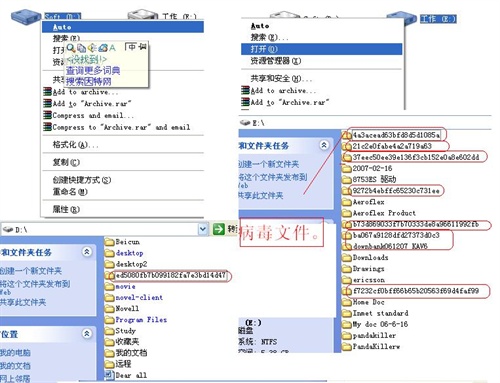Open the D:\ address bar dropdown

[202, 229]
